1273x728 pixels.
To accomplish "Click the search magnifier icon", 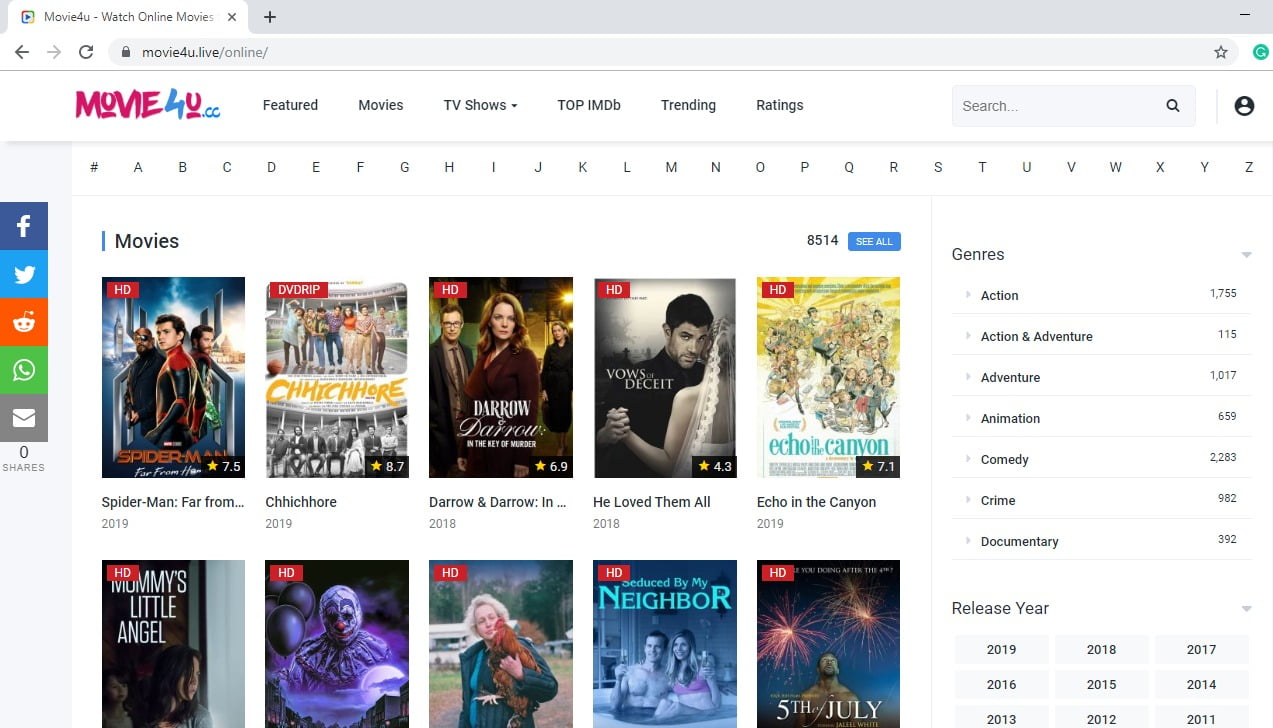I will (x=1173, y=106).
